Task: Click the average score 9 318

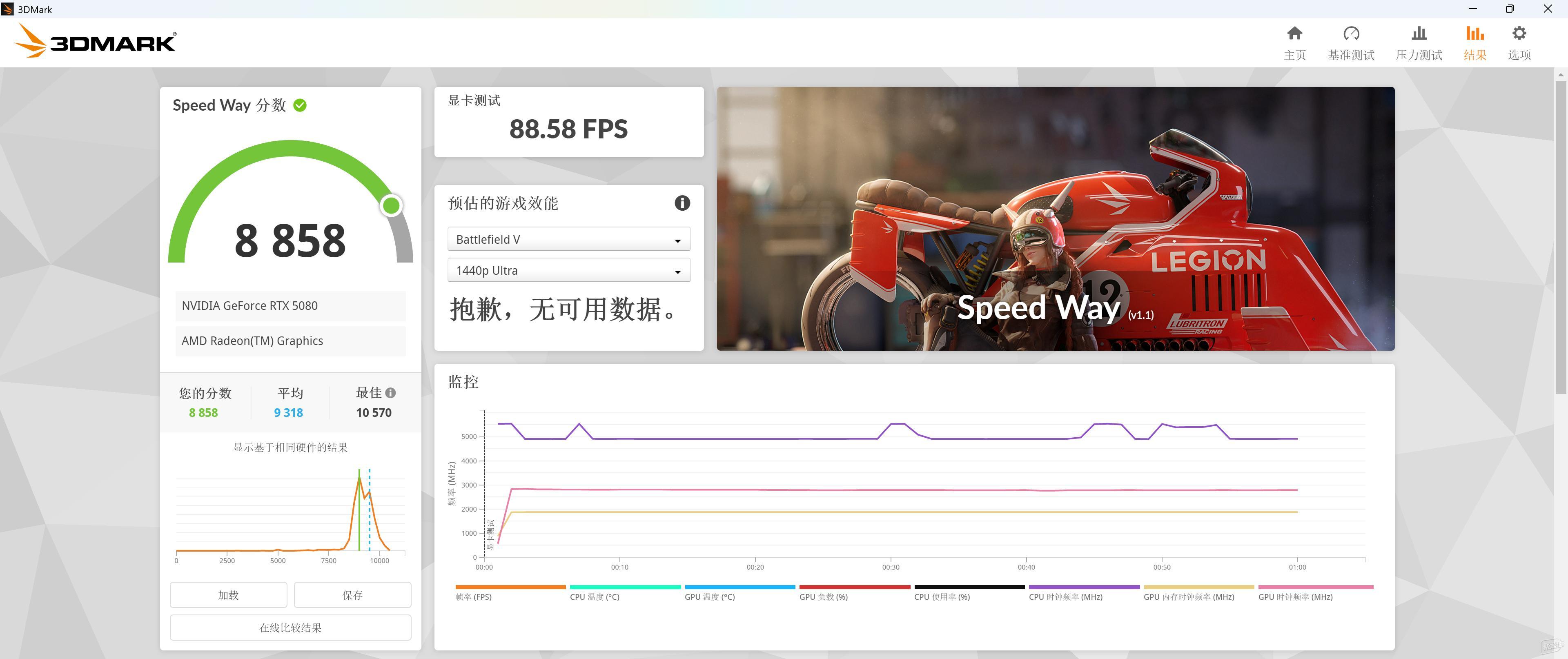Action: [289, 412]
